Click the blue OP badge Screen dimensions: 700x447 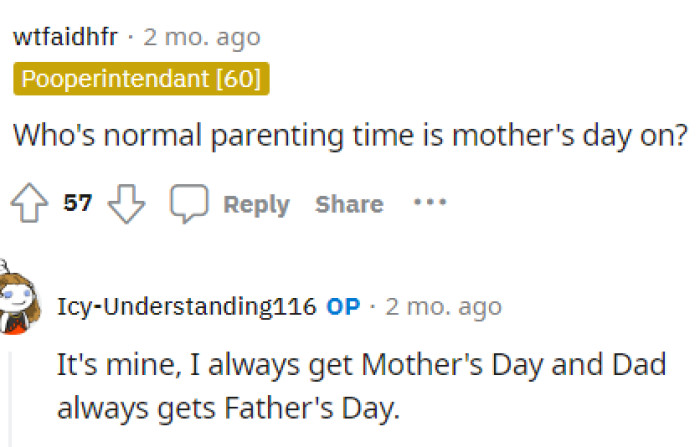pos(343,306)
